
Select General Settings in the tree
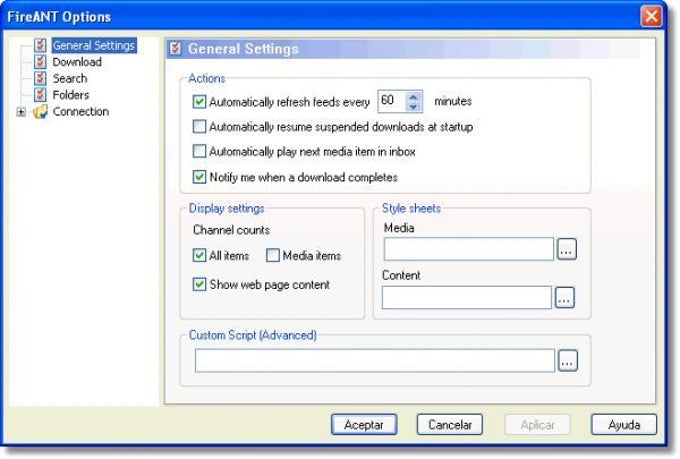coord(94,45)
